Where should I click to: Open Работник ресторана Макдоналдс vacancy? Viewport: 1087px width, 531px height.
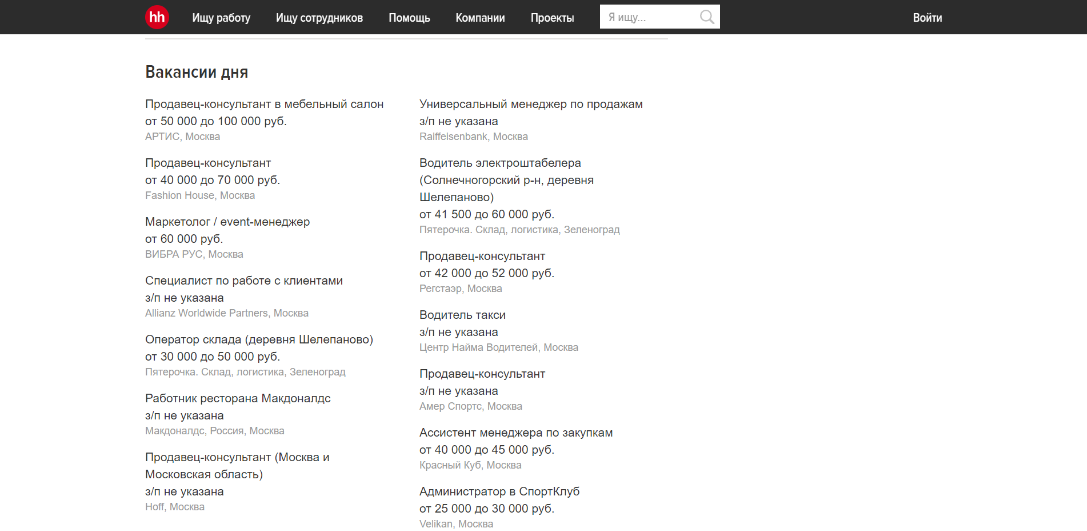[x=238, y=399]
